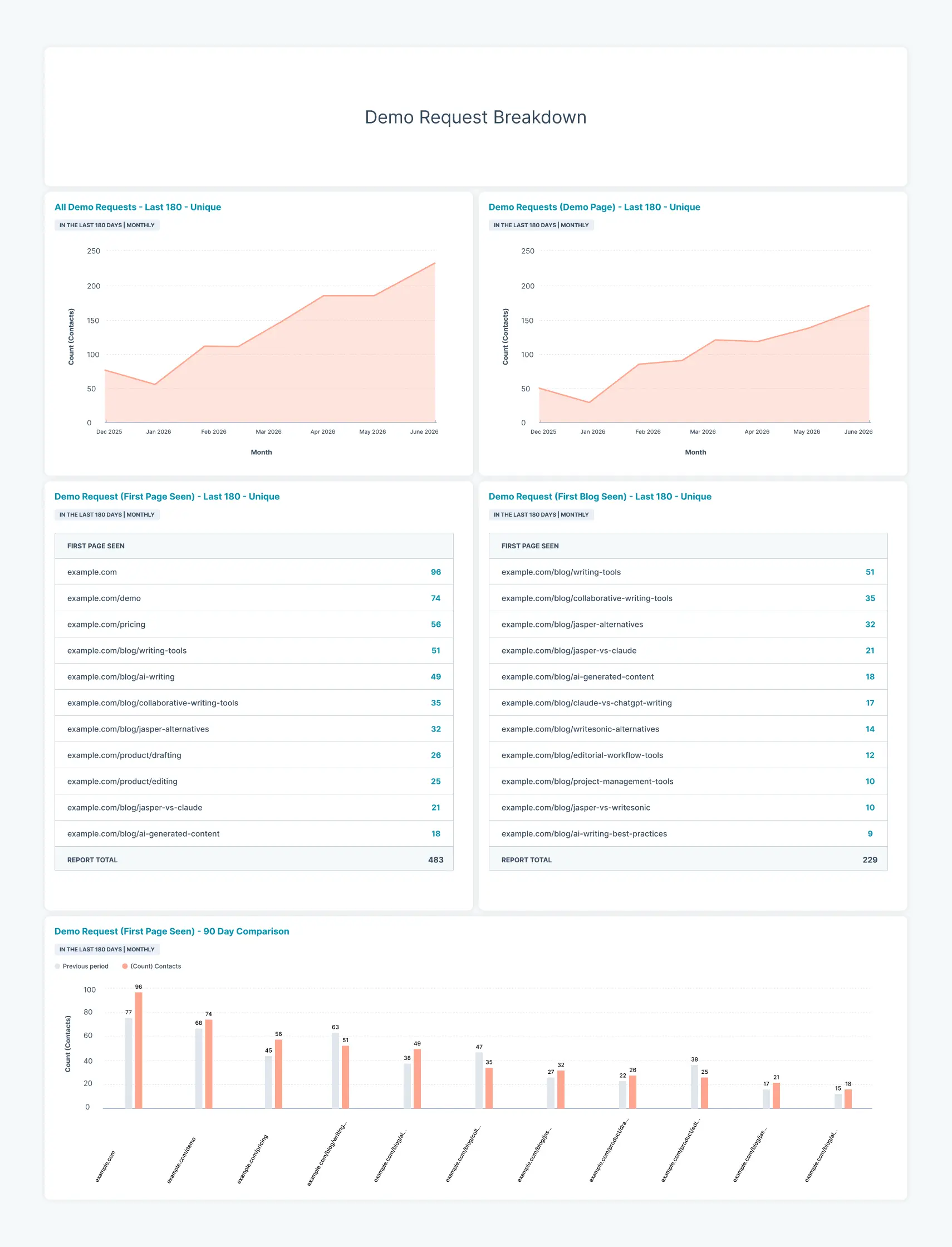The image size is (952, 1247).
Task: Click the orange bar labeled 96
Action: (x=138, y=1050)
